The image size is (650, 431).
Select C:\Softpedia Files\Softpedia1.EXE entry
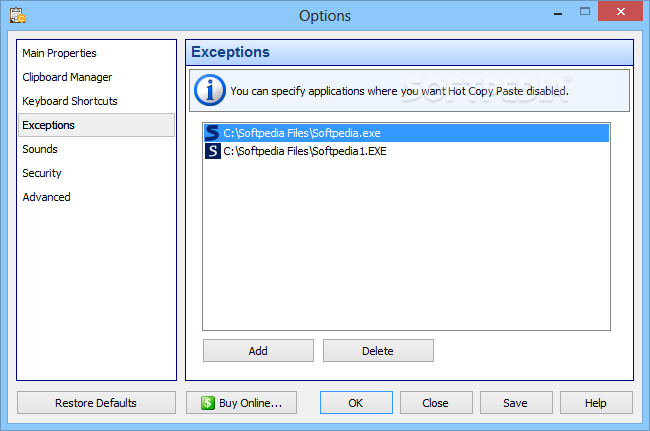tap(406, 151)
